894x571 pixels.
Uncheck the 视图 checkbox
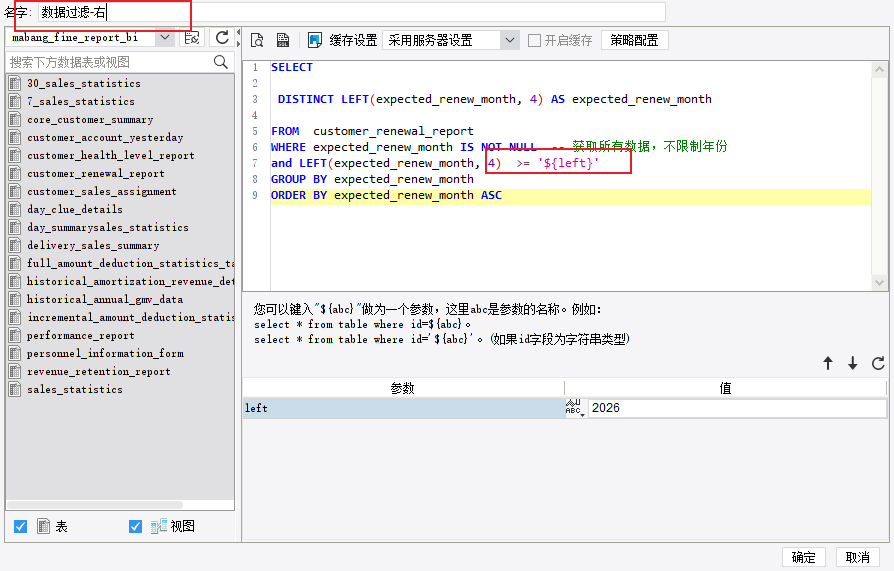[135, 526]
